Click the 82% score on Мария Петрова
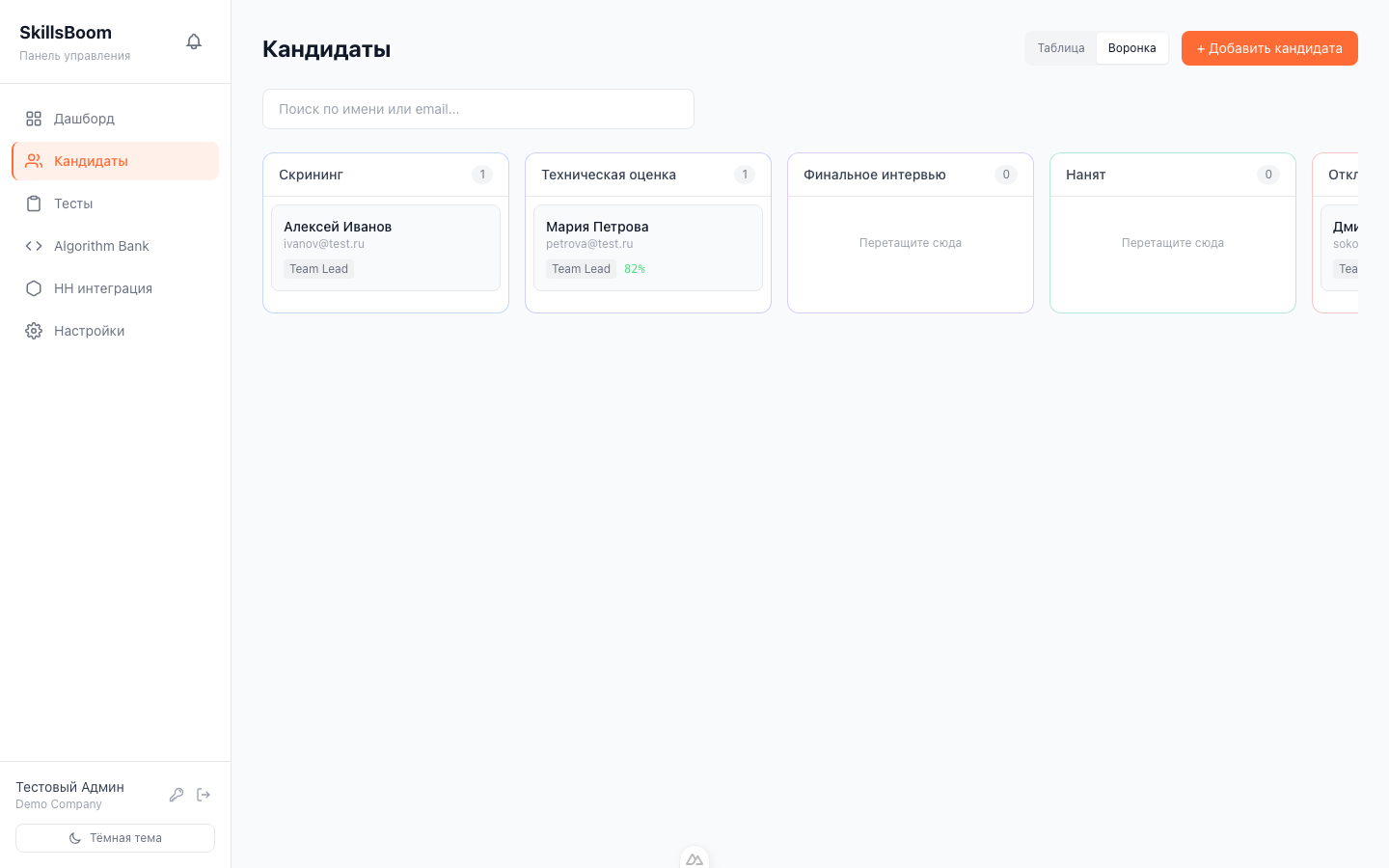The image size is (1389, 868). click(635, 269)
